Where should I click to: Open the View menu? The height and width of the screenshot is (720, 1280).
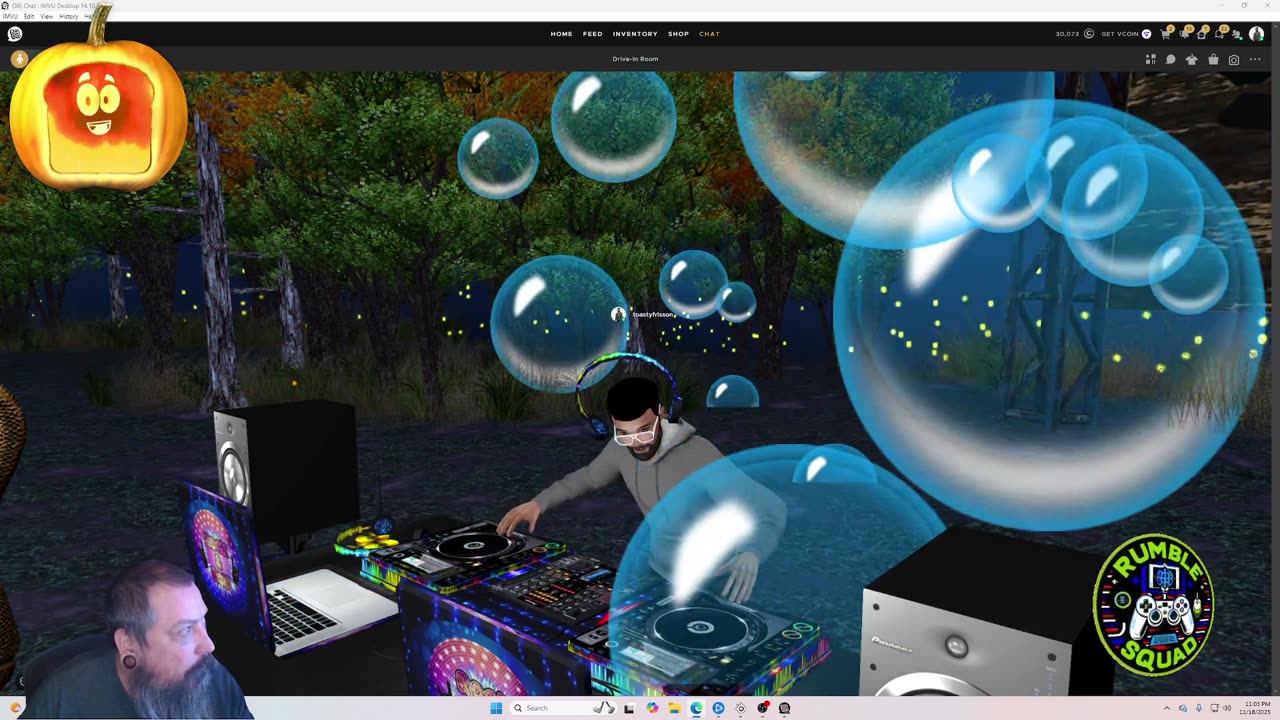pos(47,16)
